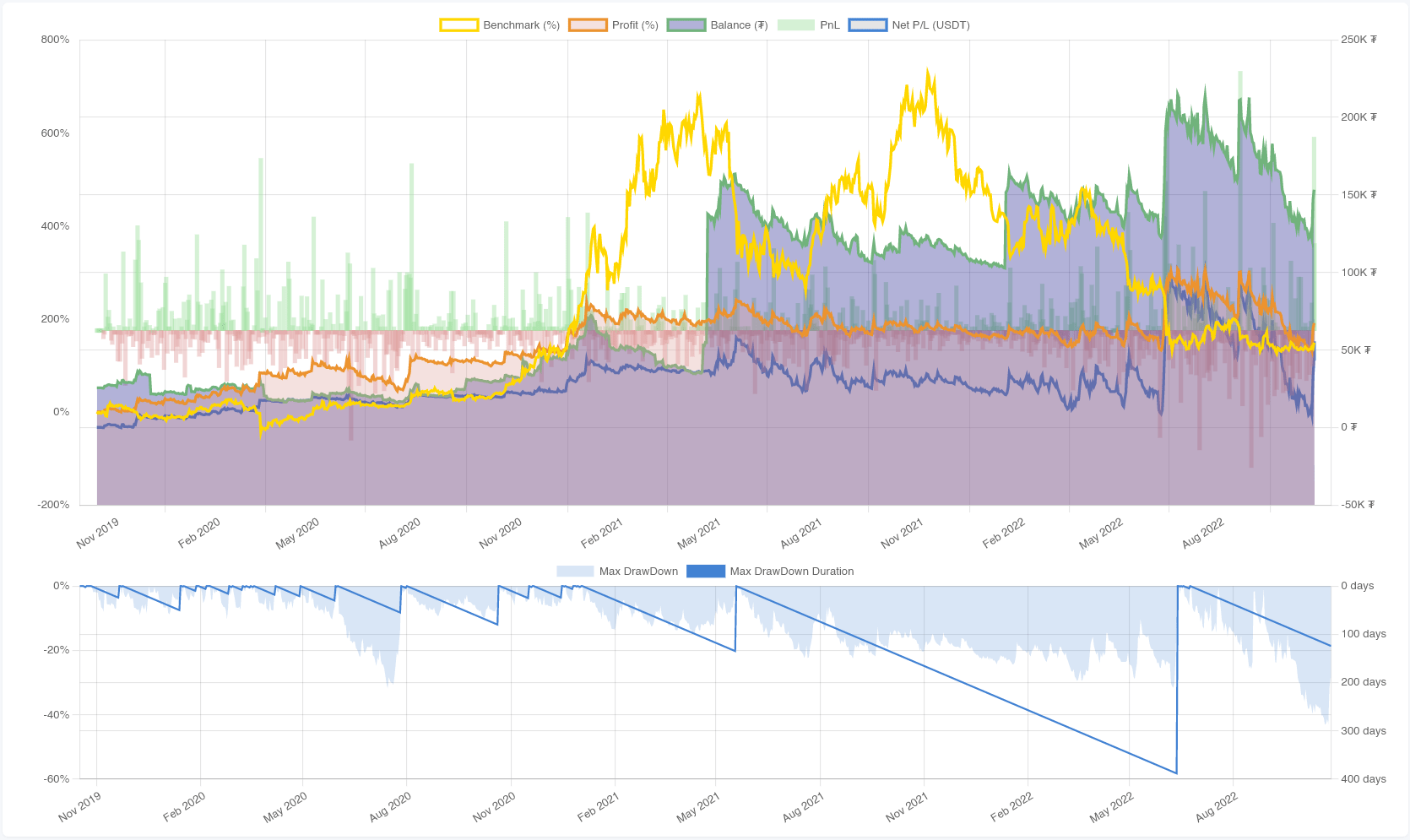Click Nov 2019 on the top chart axis
This screenshot has height=840, width=1410.
(98, 534)
